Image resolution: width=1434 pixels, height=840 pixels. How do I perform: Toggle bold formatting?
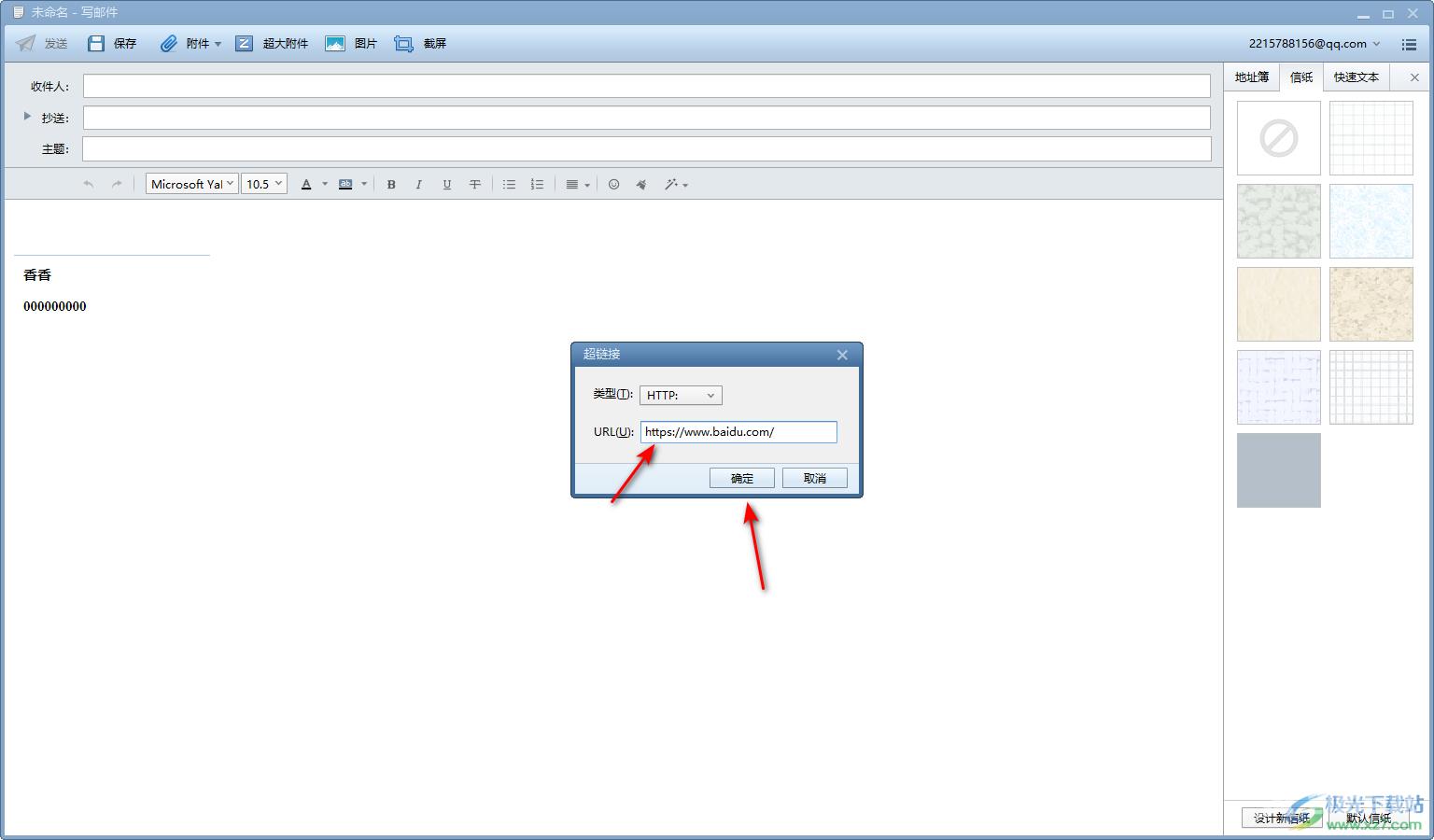coord(391,185)
